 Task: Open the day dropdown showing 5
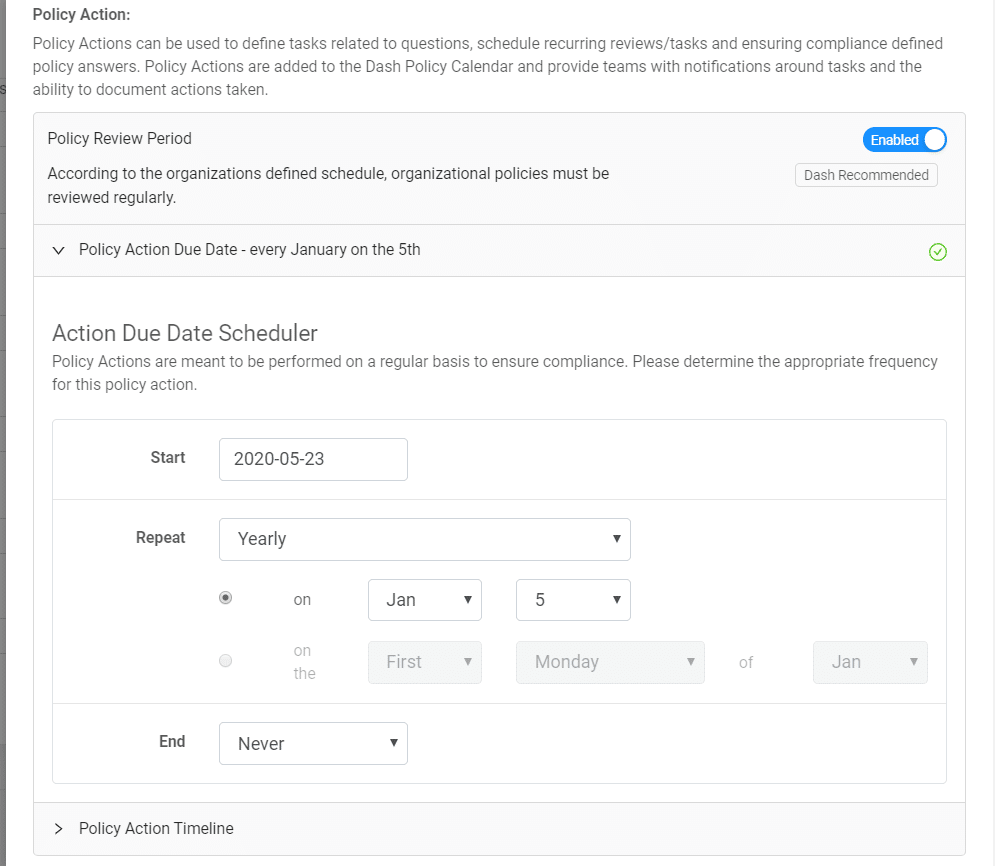point(573,600)
